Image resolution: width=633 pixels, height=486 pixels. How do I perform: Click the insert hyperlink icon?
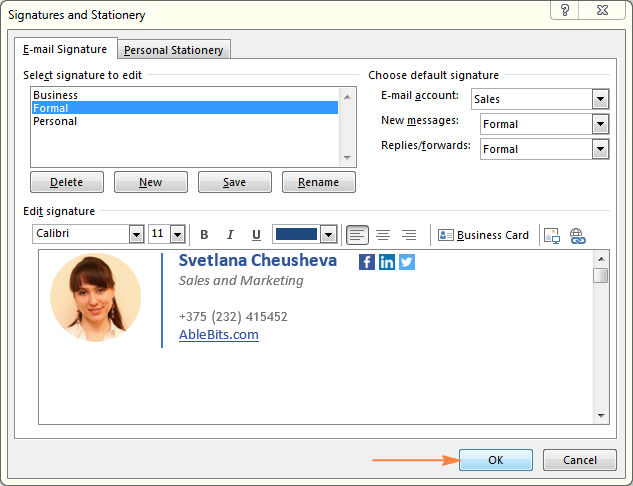tap(577, 235)
